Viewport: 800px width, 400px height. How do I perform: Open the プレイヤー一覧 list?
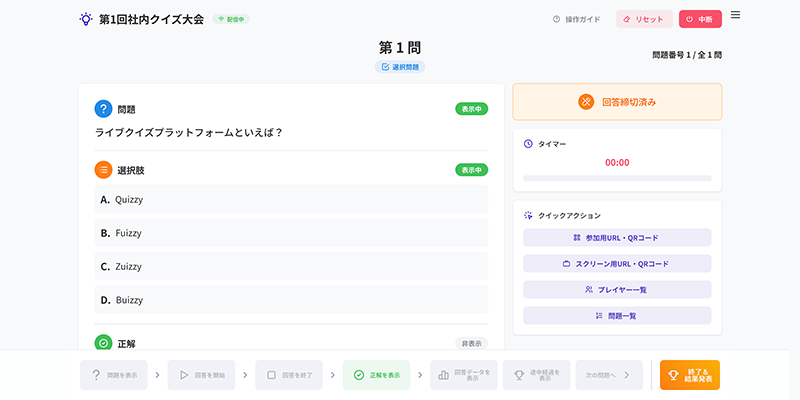pyautogui.click(x=617, y=290)
